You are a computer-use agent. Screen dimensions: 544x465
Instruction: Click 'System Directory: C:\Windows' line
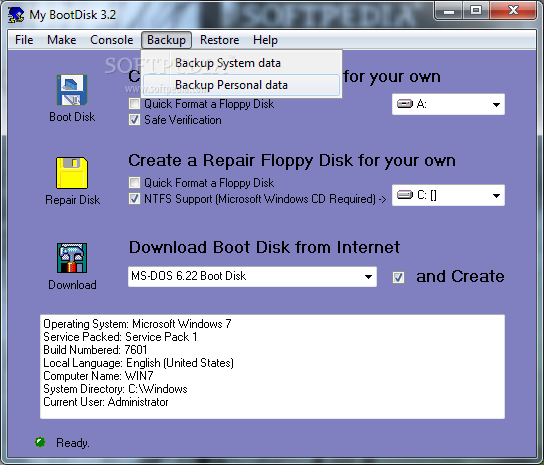115,389
